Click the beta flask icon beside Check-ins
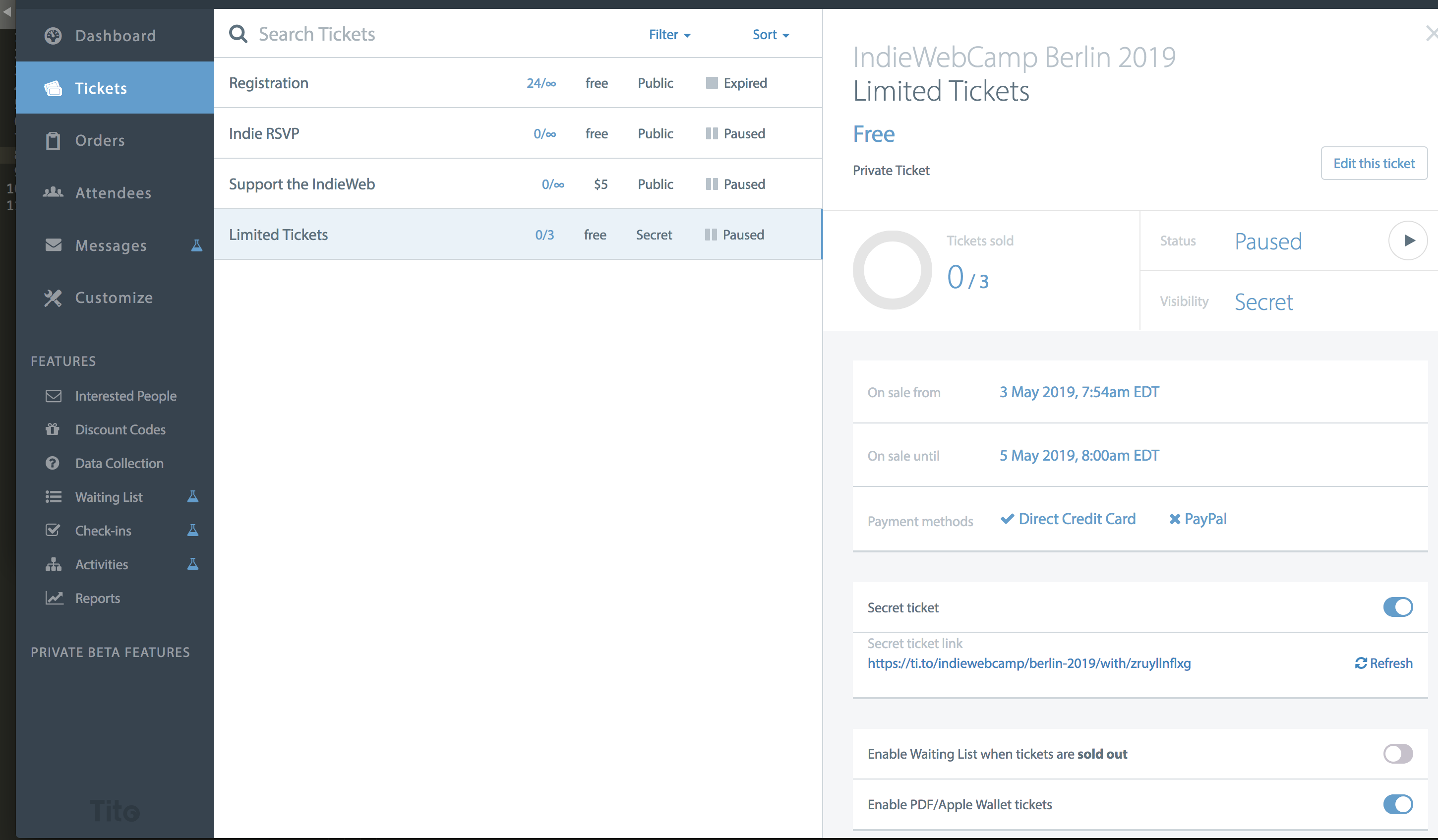The height and width of the screenshot is (840, 1438). (193, 530)
